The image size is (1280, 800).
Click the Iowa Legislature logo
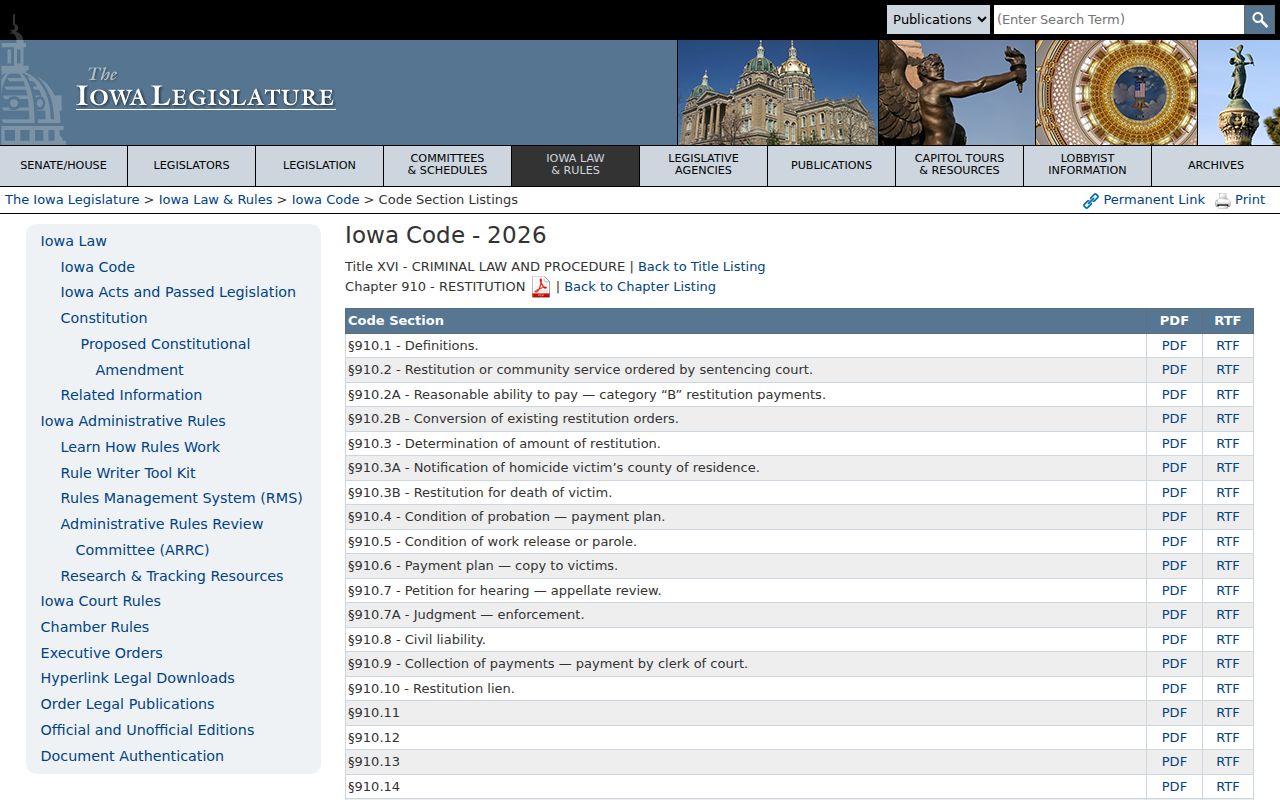[205, 89]
